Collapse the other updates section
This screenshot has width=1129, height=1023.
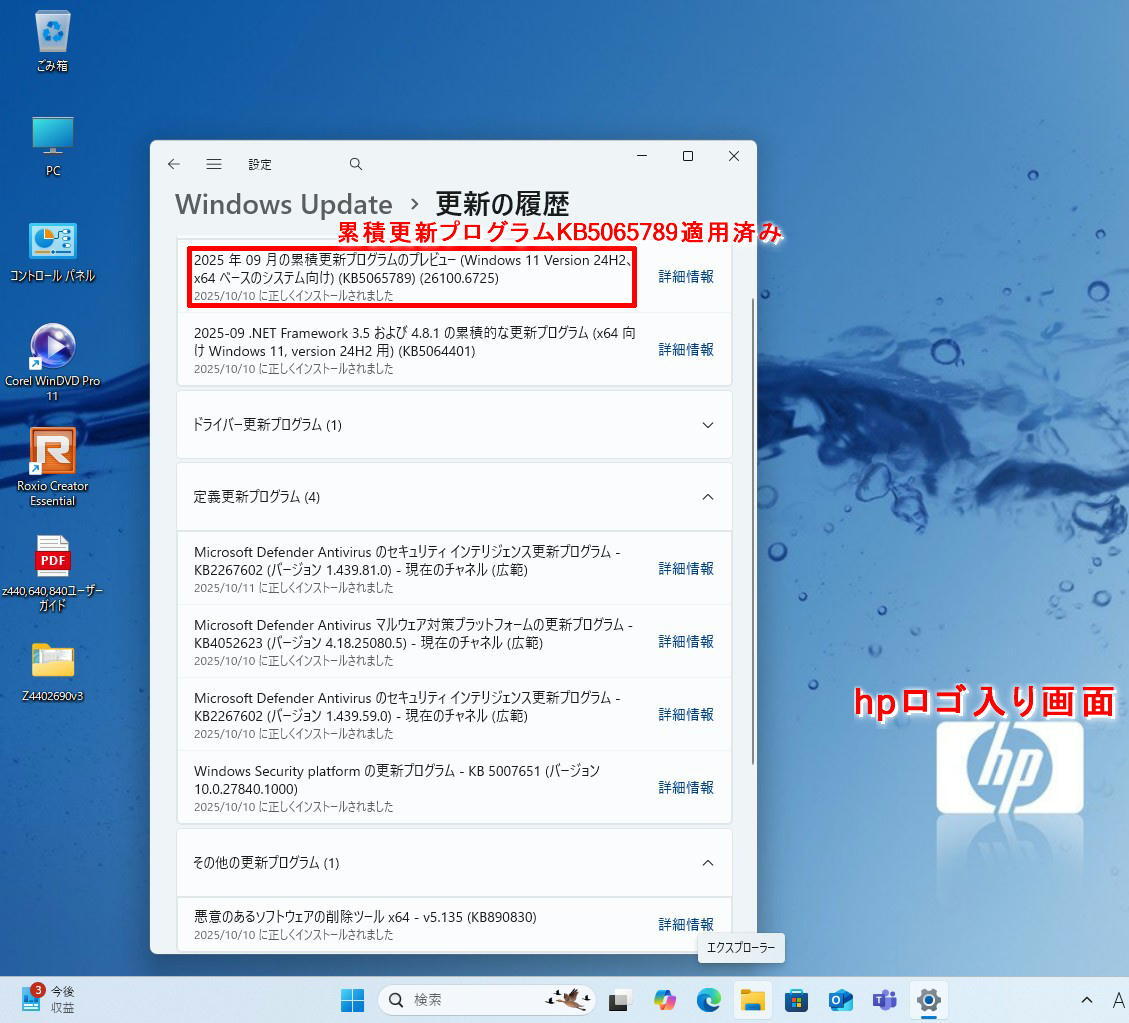coord(708,863)
